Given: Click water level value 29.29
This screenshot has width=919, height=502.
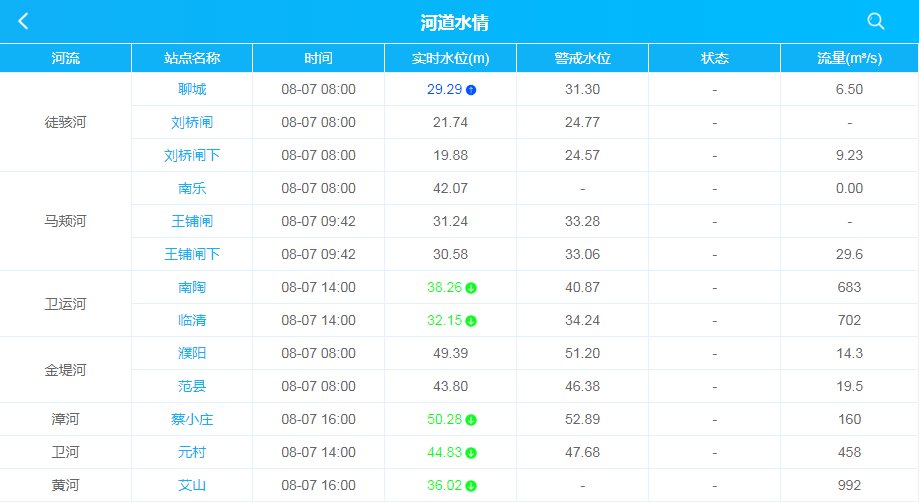Looking at the screenshot, I should click(x=444, y=89).
